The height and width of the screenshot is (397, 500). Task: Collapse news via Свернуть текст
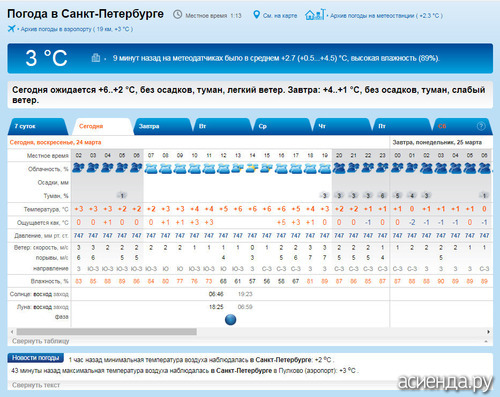(36, 385)
